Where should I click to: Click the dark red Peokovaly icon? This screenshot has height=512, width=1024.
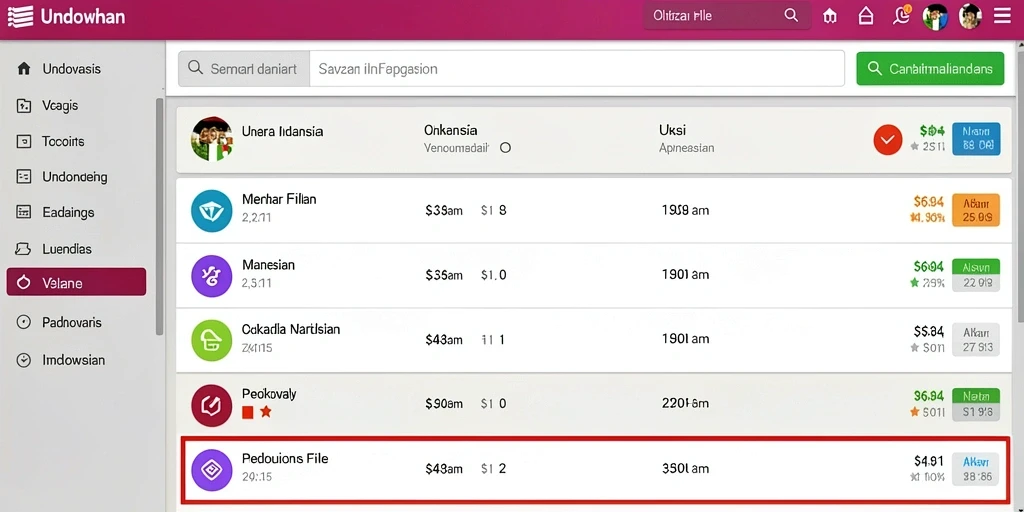coord(212,406)
